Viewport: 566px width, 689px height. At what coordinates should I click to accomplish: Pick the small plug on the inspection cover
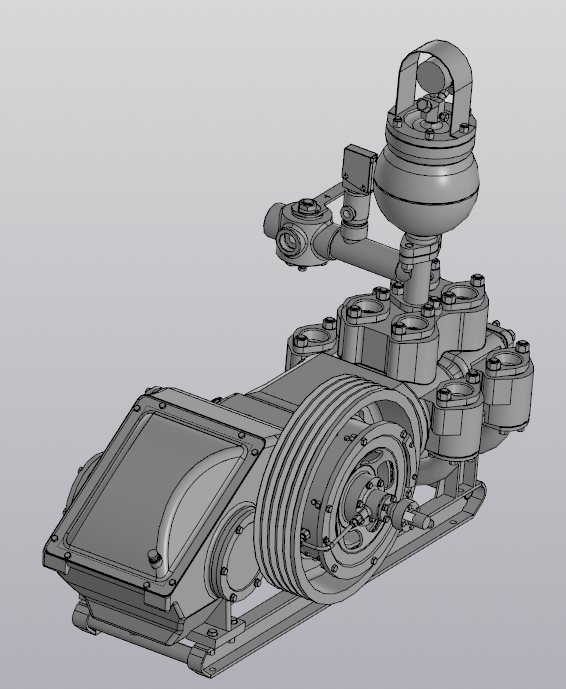pyautogui.click(x=154, y=557)
